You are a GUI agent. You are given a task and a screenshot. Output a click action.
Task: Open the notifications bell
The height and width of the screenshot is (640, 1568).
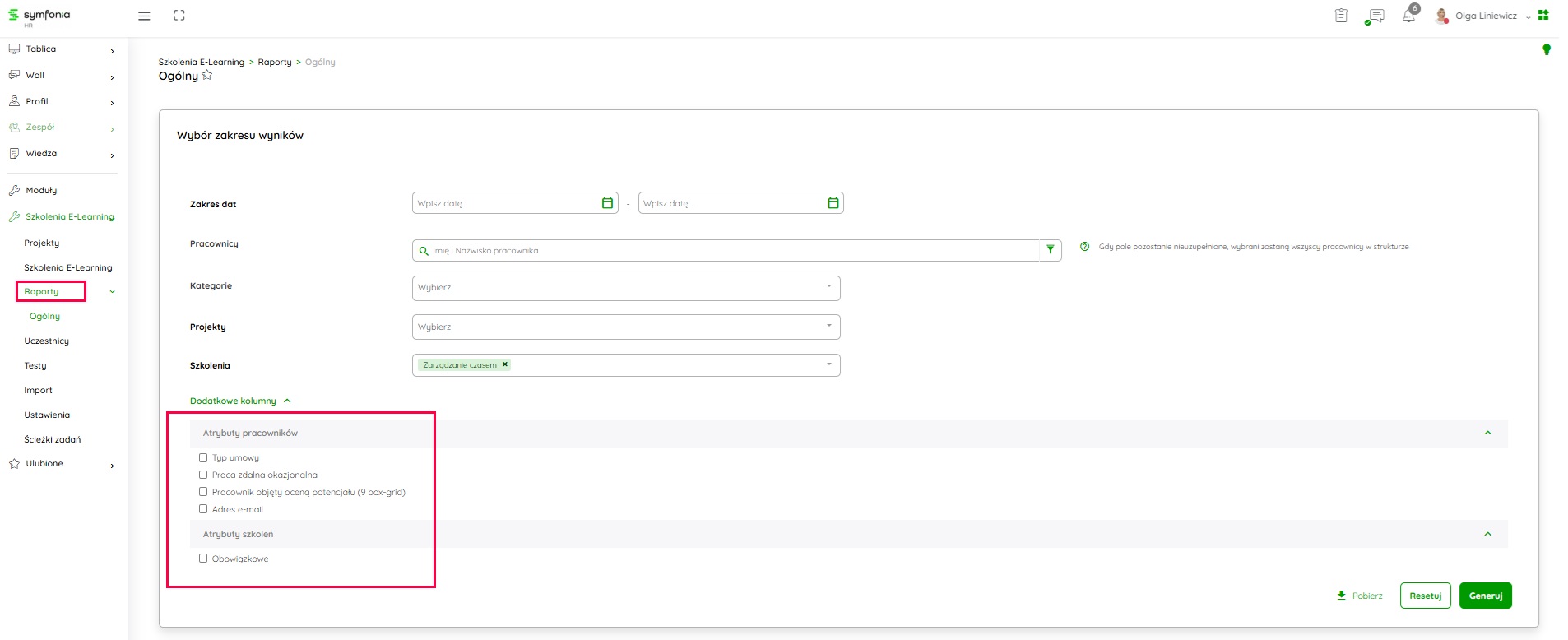(x=1408, y=16)
